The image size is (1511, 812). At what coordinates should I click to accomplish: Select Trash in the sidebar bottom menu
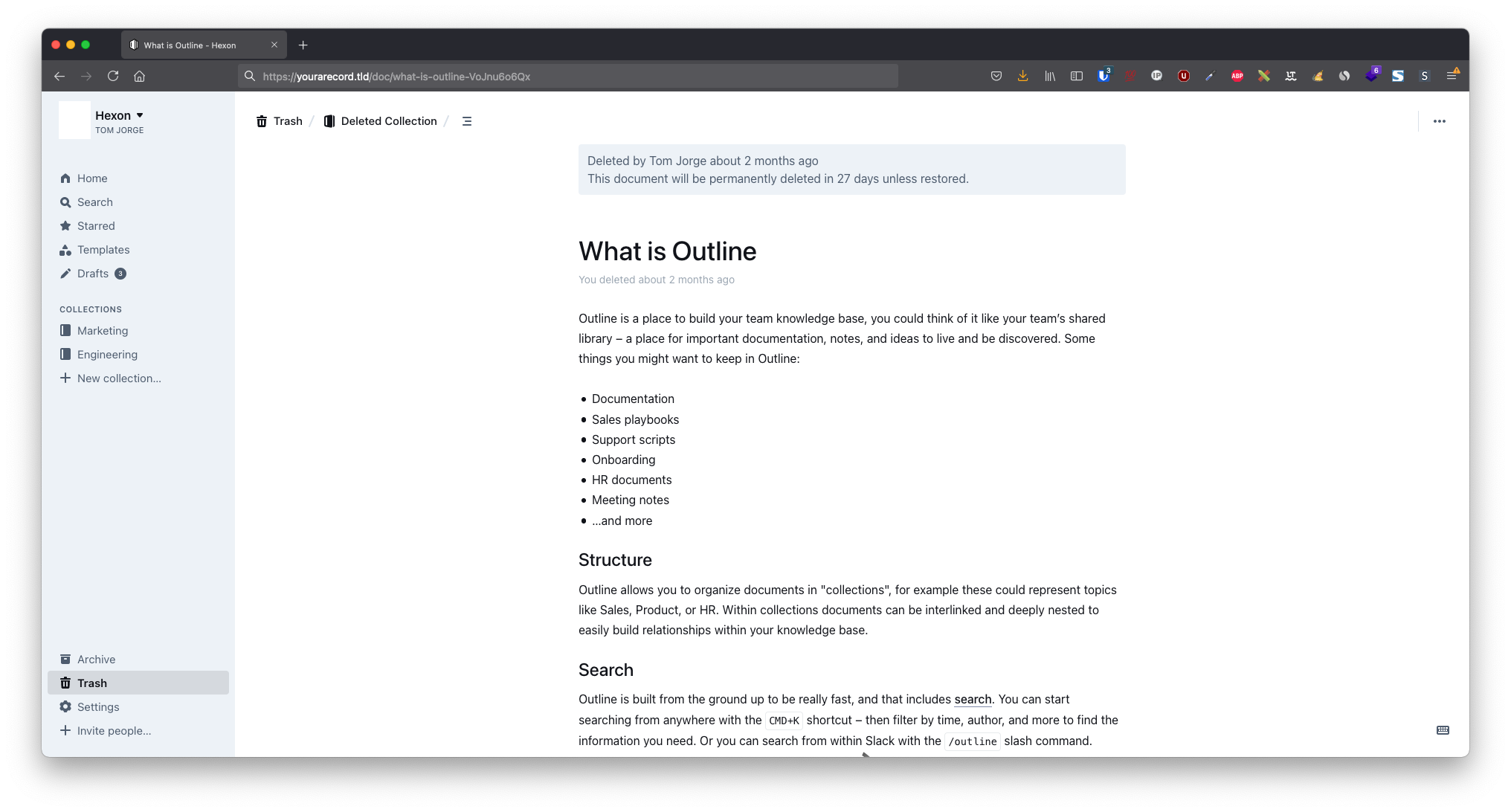(x=138, y=683)
